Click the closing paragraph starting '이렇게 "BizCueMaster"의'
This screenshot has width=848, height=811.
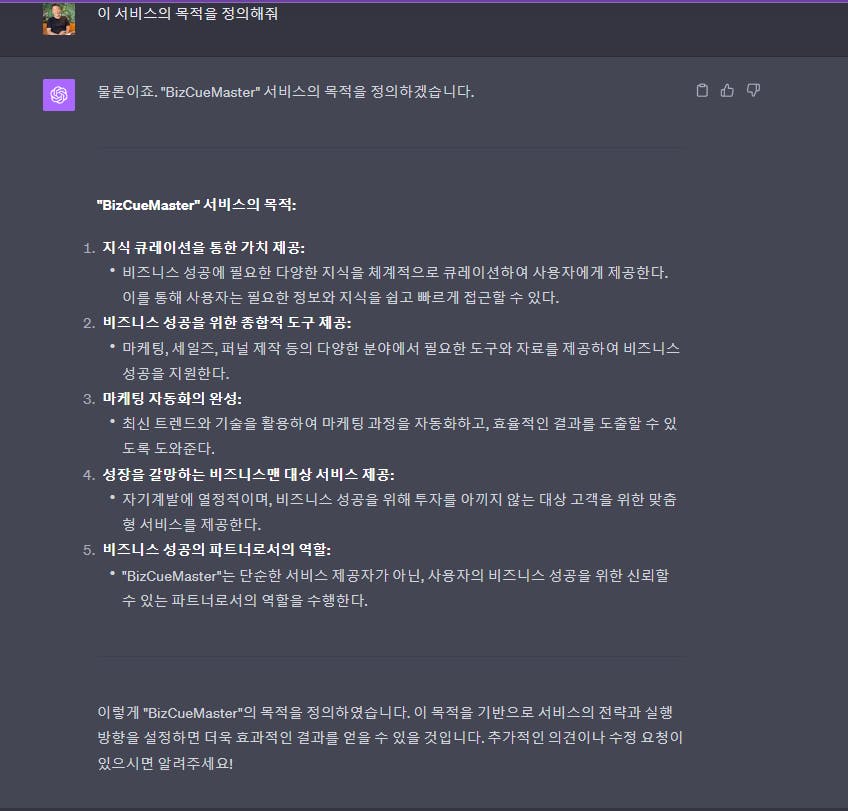tap(390, 737)
